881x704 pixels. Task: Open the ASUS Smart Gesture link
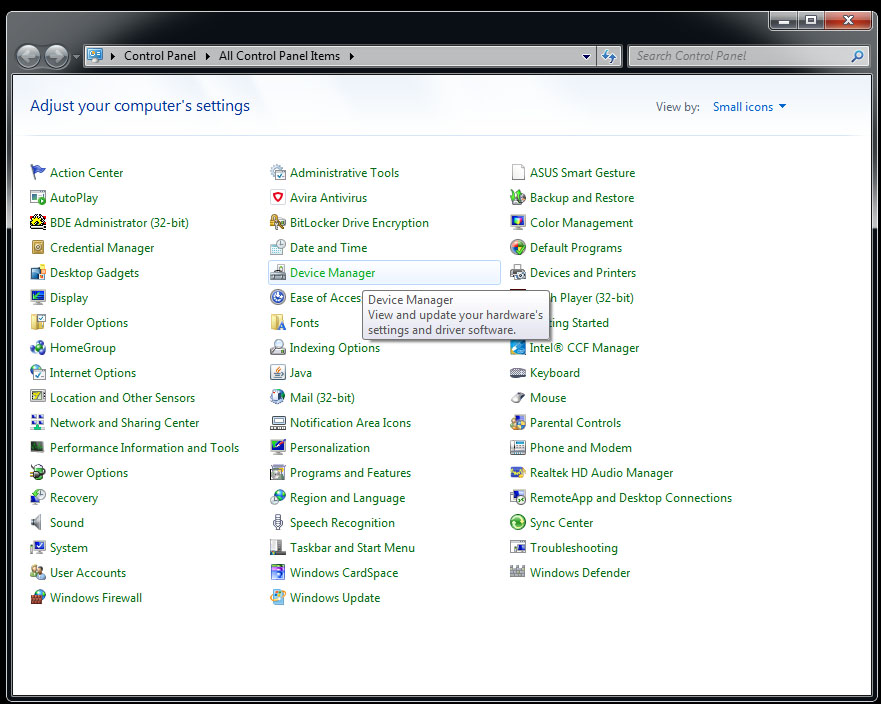click(582, 172)
